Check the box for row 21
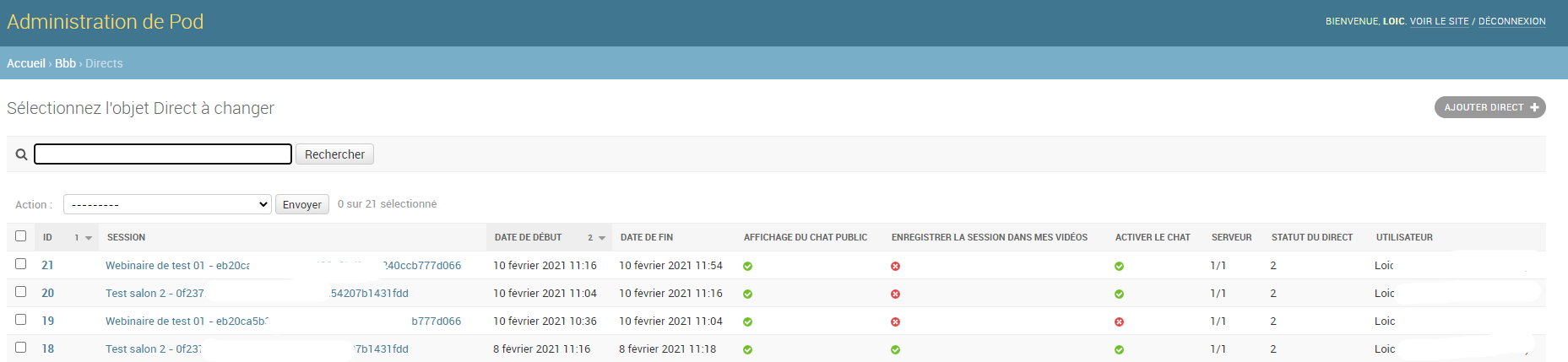The image size is (1568, 362). [21, 264]
